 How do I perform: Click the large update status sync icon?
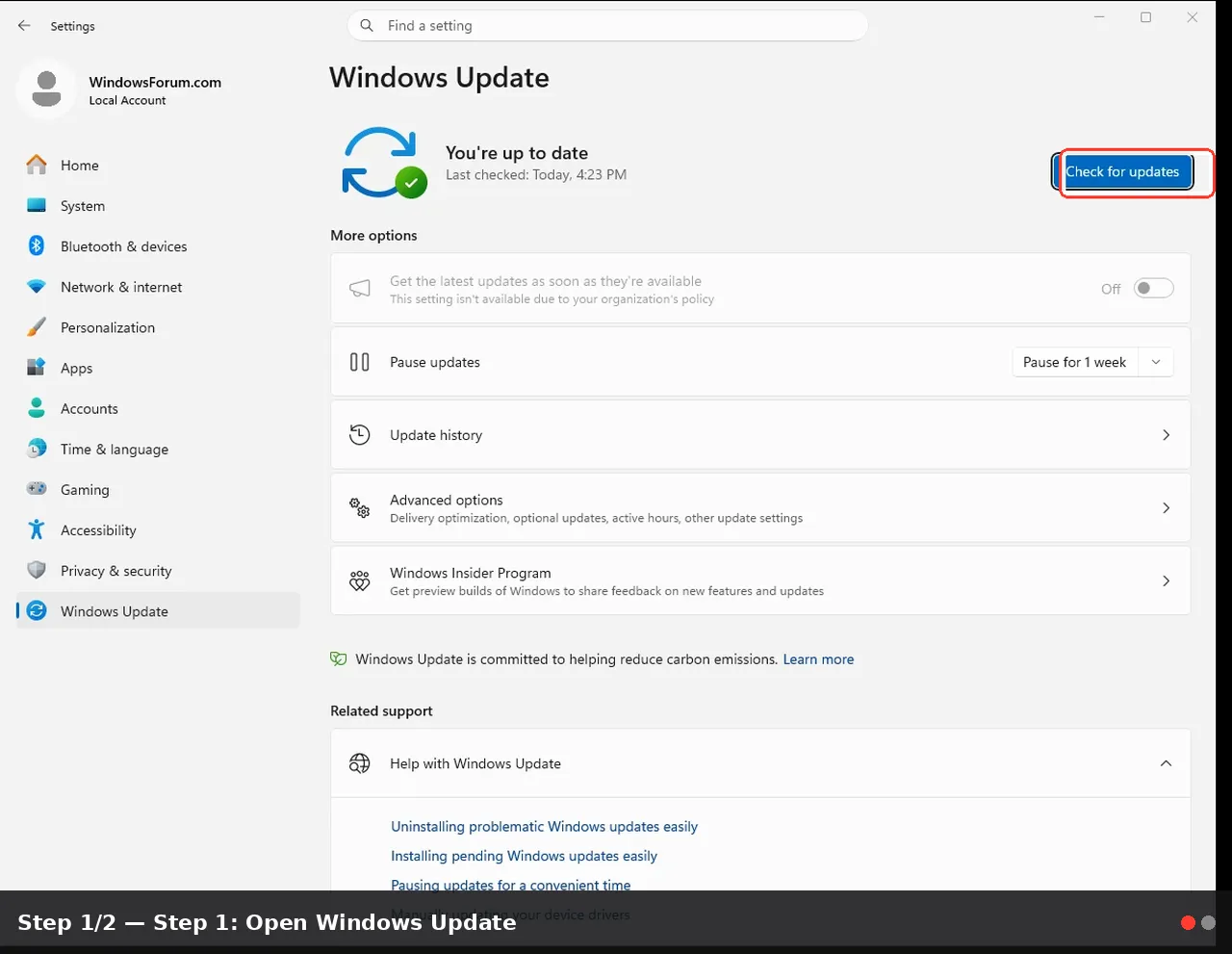click(x=384, y=163)
